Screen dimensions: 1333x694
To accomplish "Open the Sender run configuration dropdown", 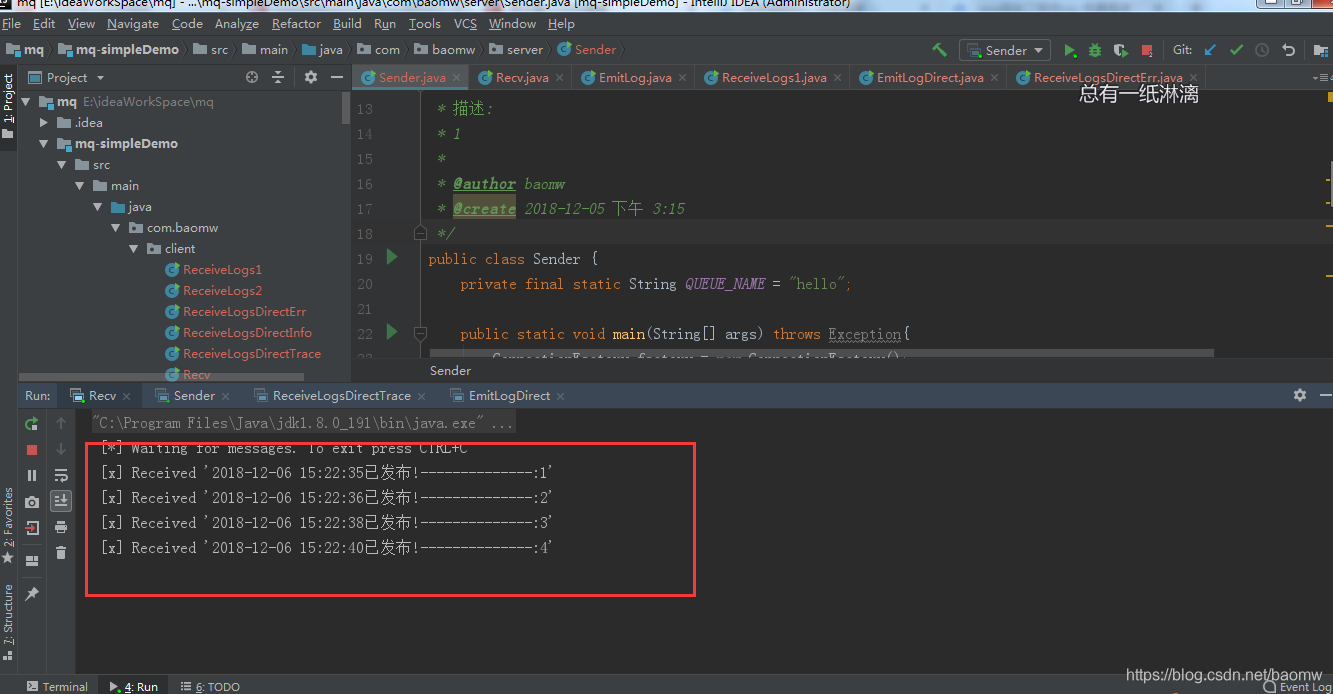I will 1003,50.
